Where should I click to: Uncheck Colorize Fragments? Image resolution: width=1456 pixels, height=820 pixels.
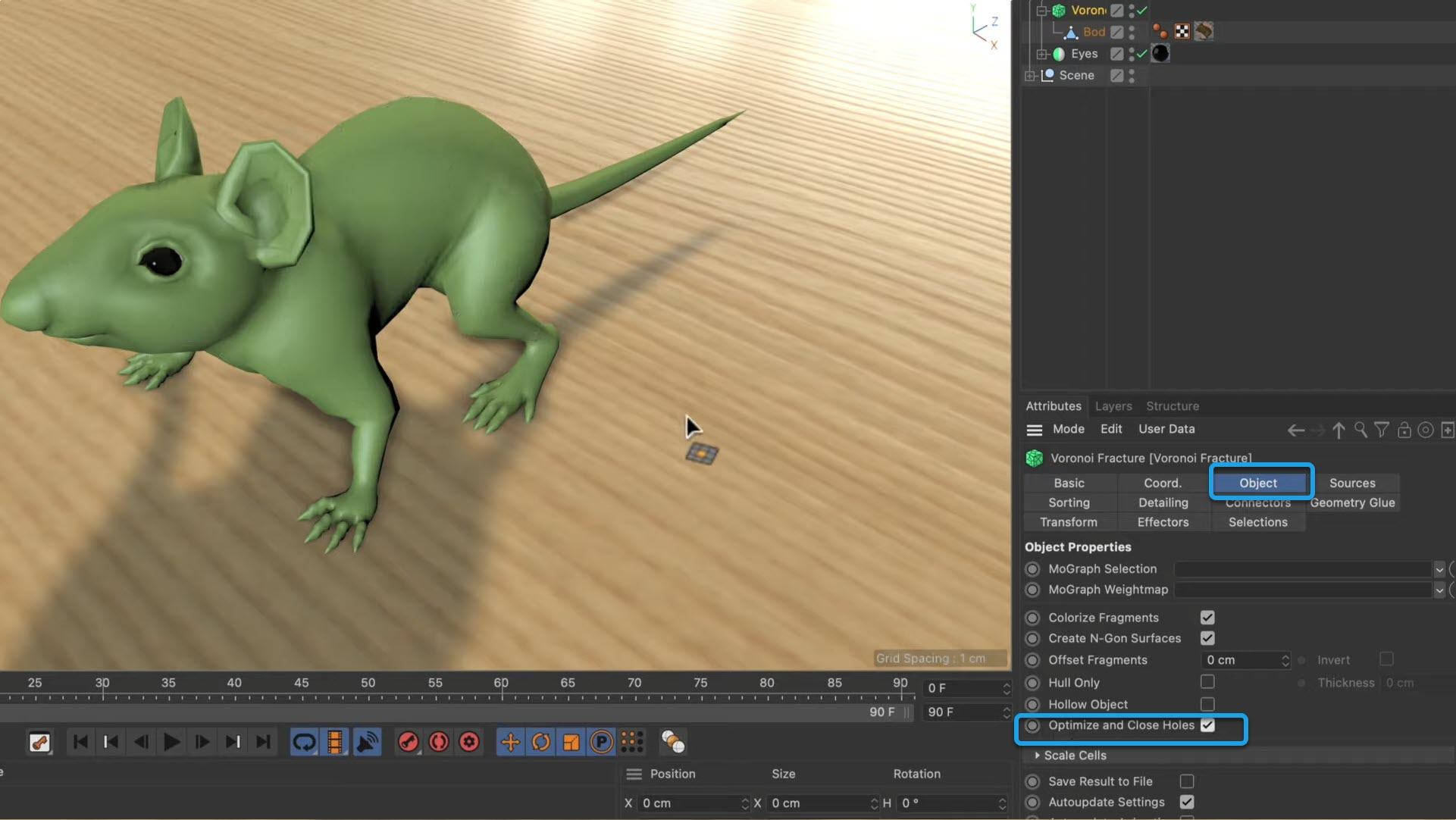coord(1207,617)
